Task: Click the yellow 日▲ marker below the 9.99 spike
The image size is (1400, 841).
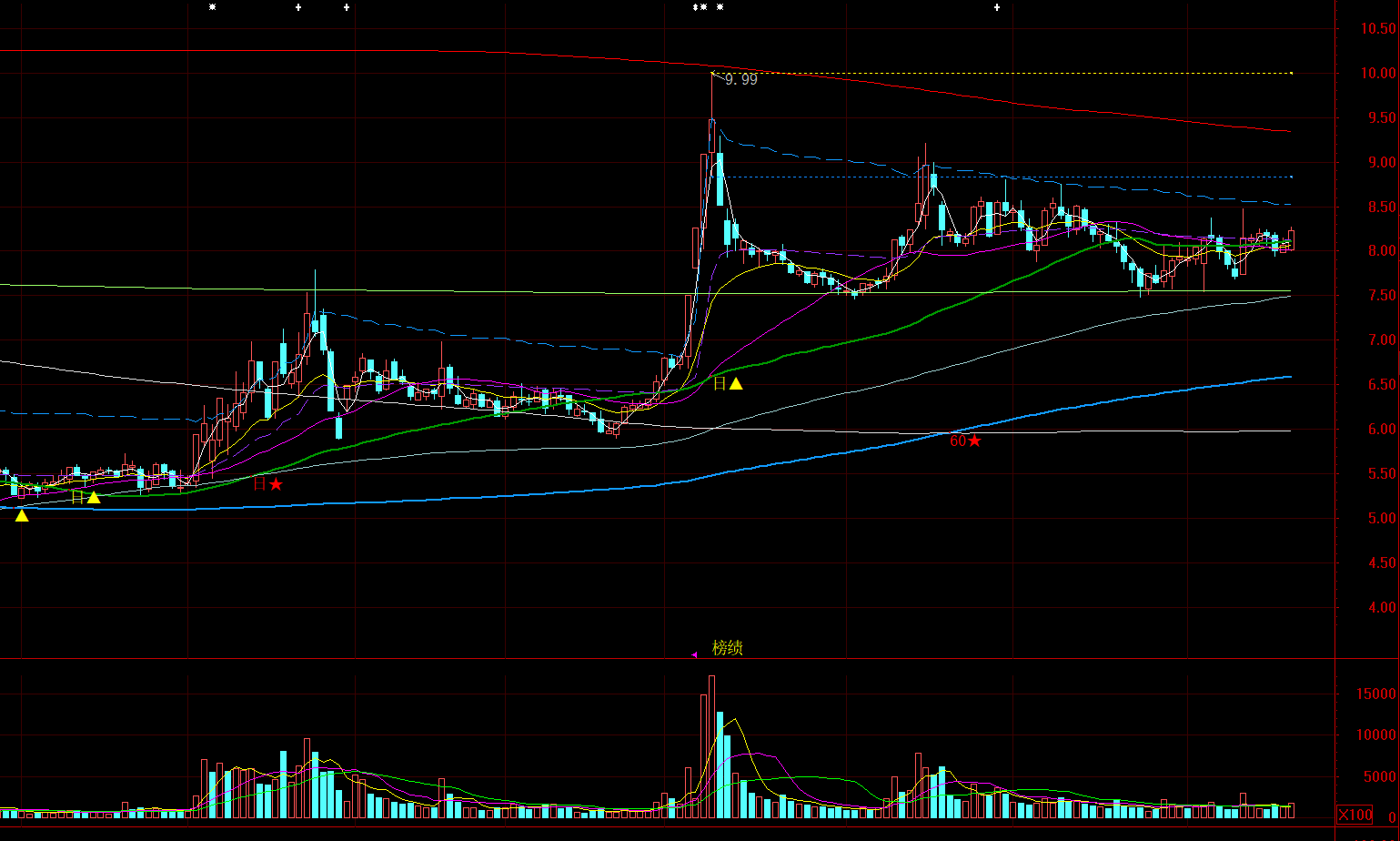Action: pos(728,383)
